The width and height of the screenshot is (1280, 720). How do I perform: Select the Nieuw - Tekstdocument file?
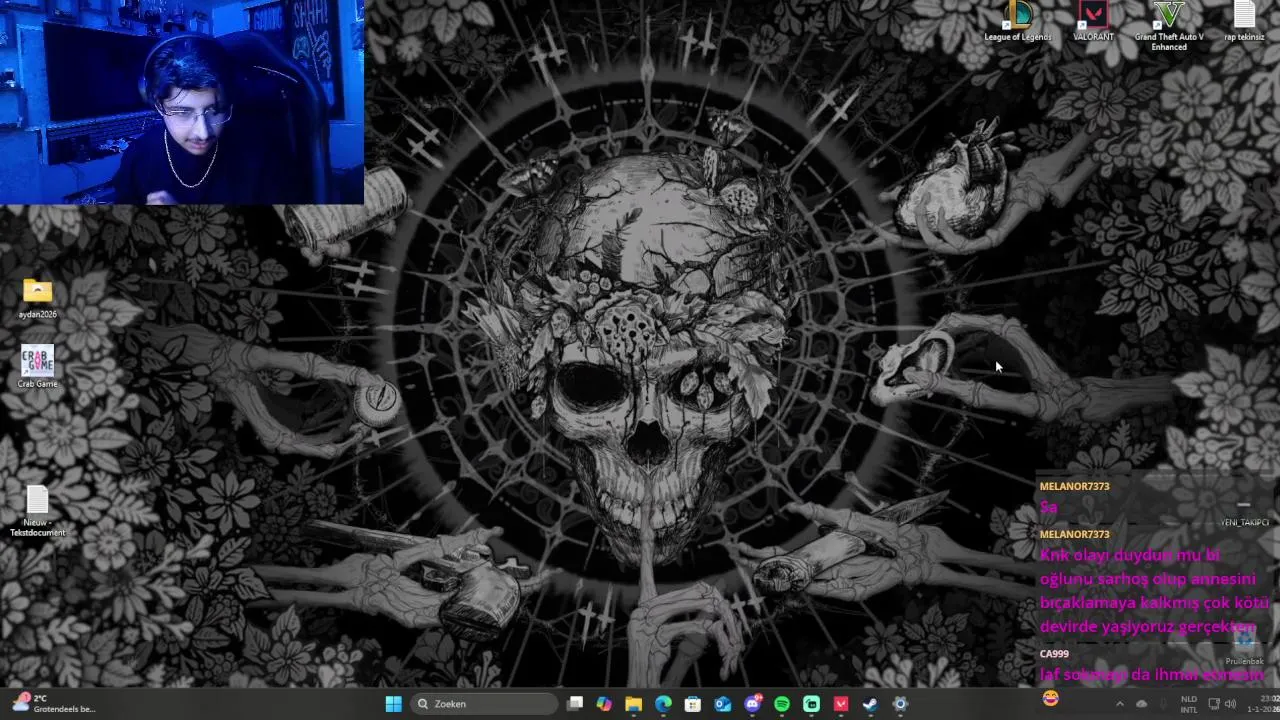[37, 512]
